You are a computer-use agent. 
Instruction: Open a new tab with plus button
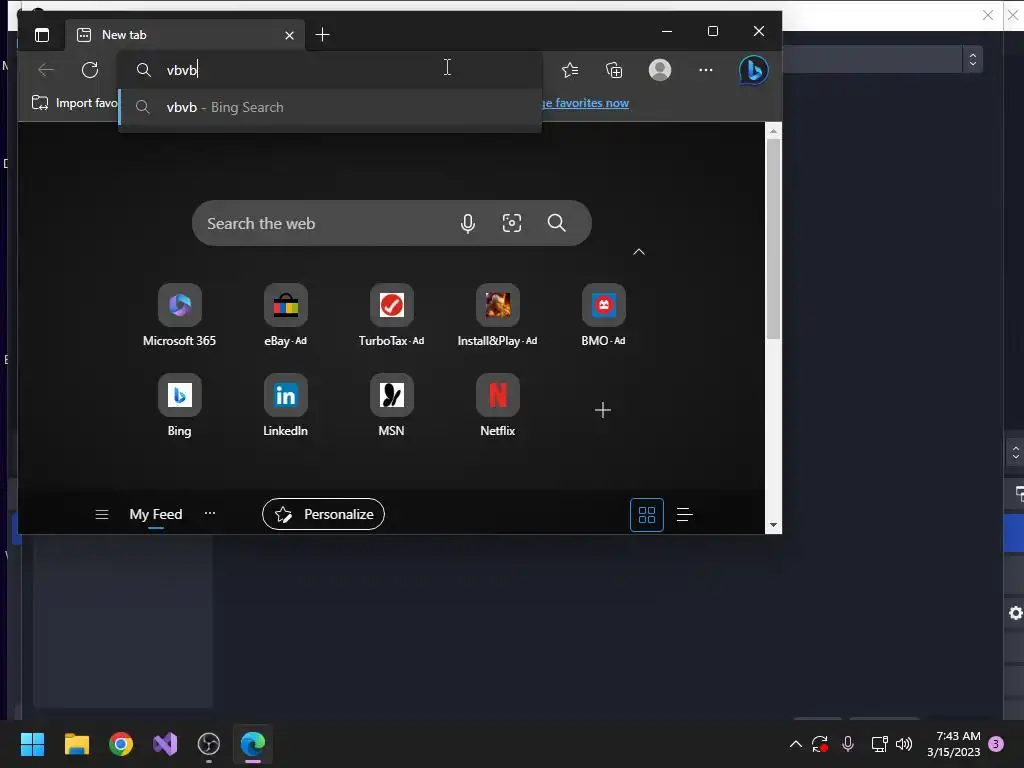[322, 35]
